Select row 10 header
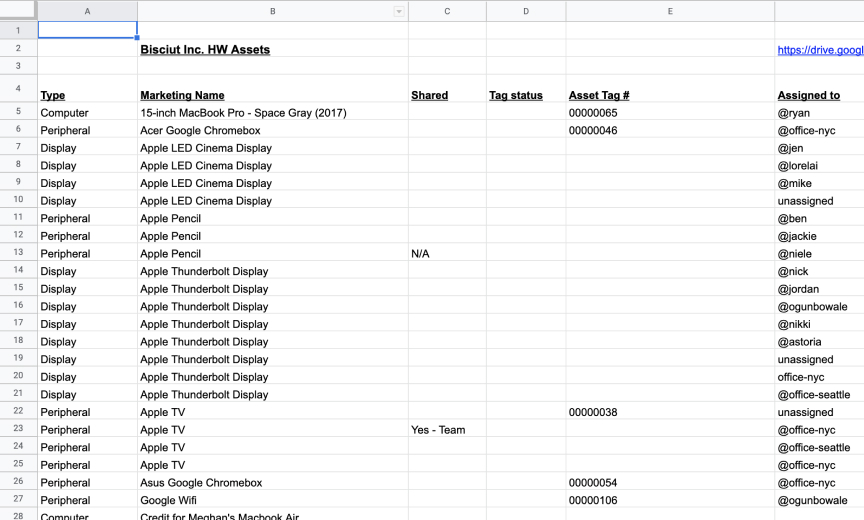The width and height of the screenshot is (864, 520). [18, 199]
